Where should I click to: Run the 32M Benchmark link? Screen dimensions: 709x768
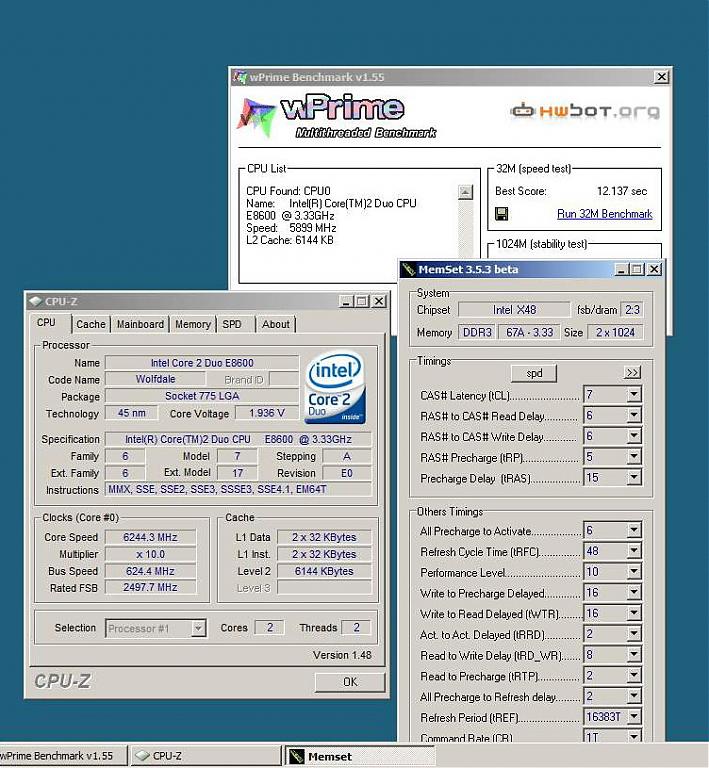(x=604, y=214)
